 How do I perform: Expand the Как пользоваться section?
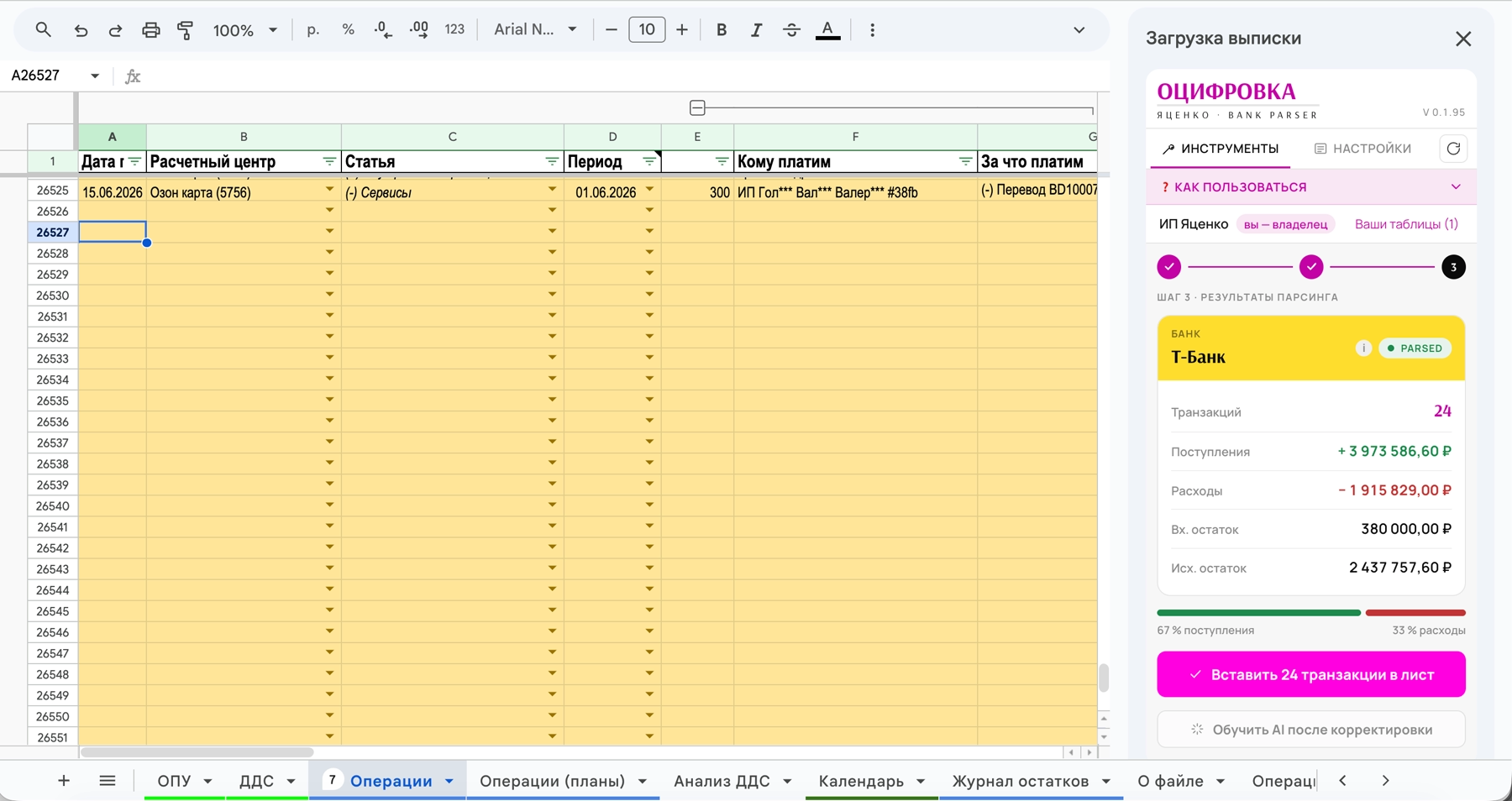tap(1310, 187)
